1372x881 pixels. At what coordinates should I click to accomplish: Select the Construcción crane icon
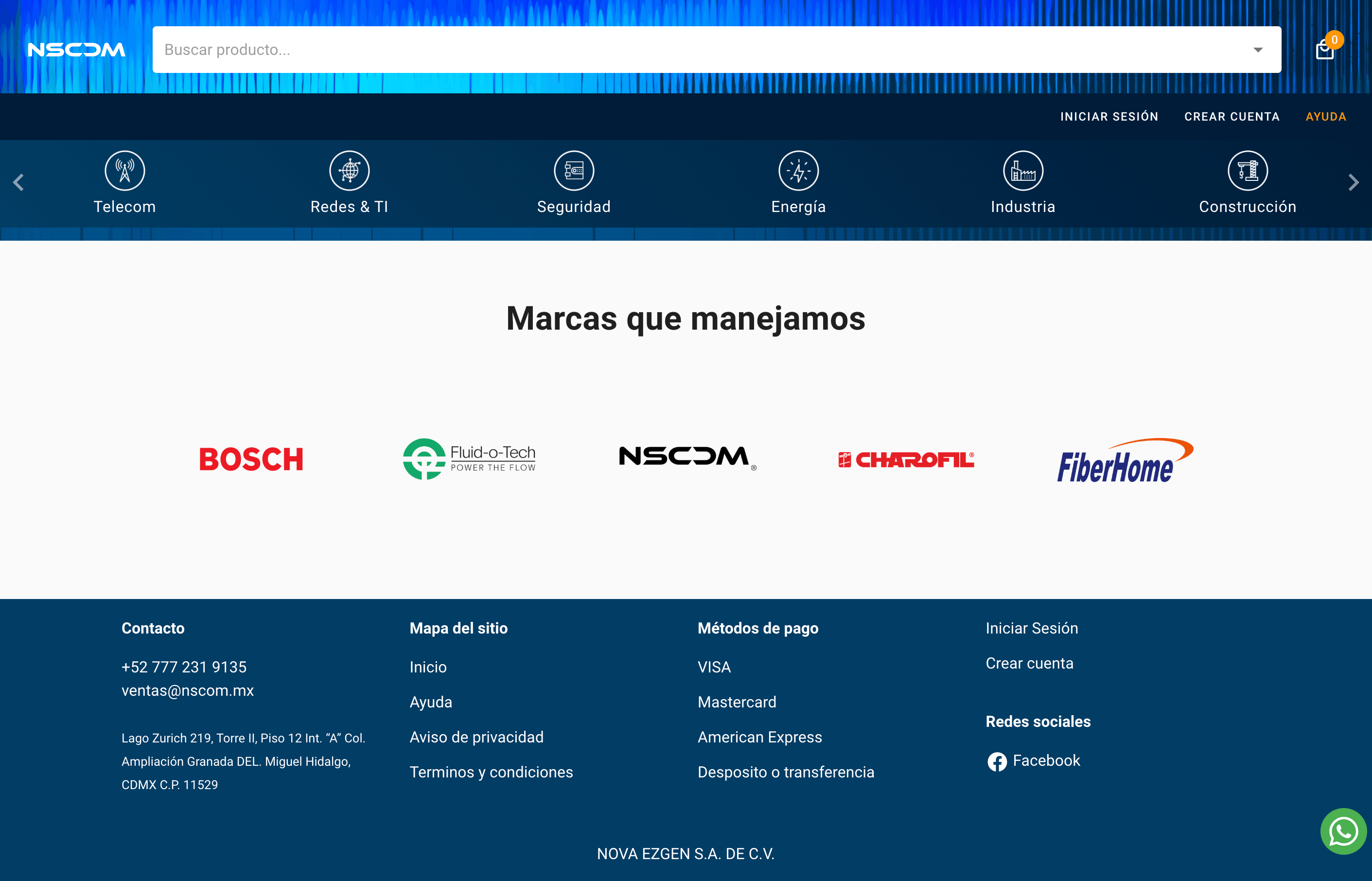pos(1248,171)
